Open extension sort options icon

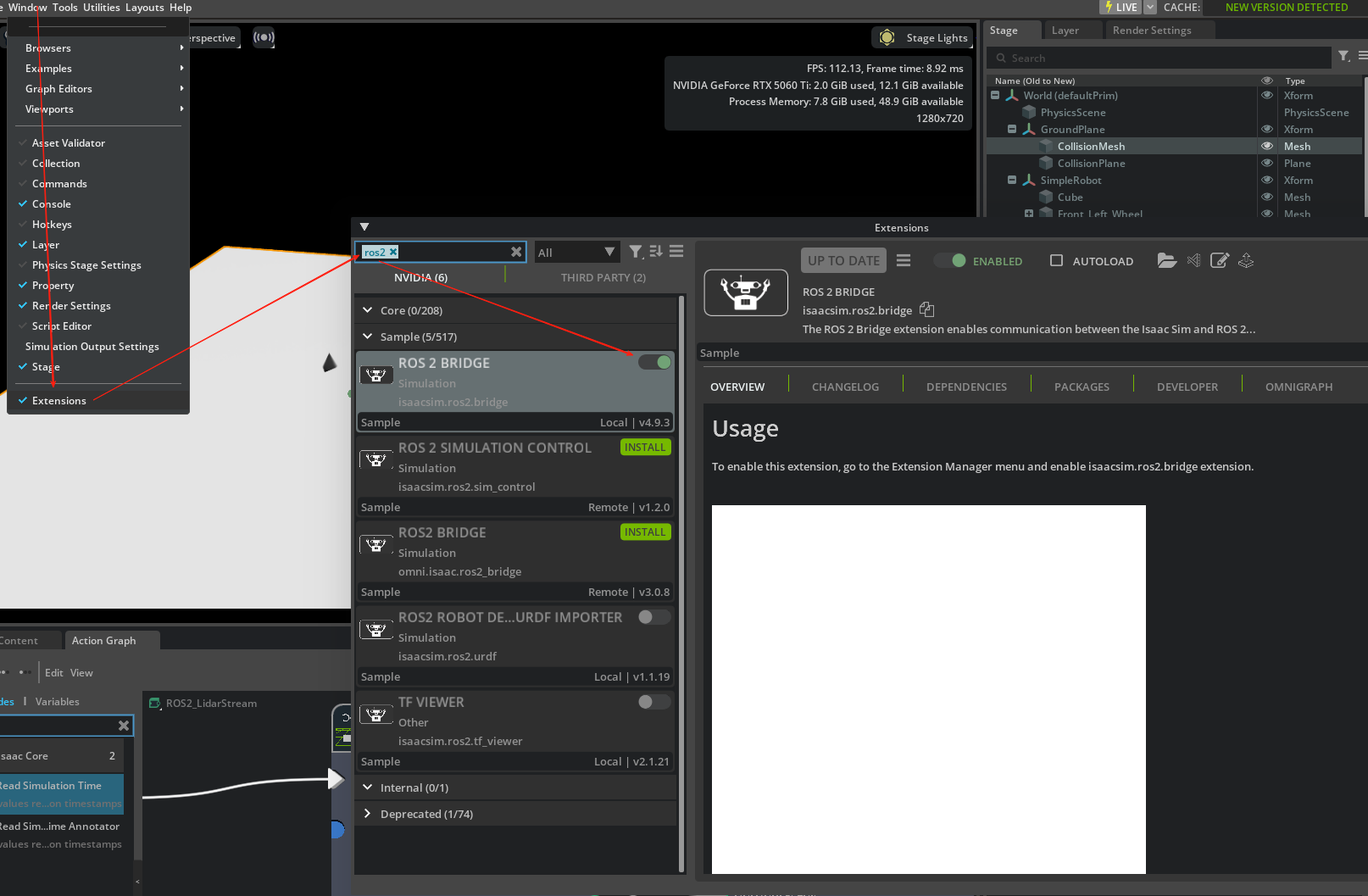click(x=656, y=252)
